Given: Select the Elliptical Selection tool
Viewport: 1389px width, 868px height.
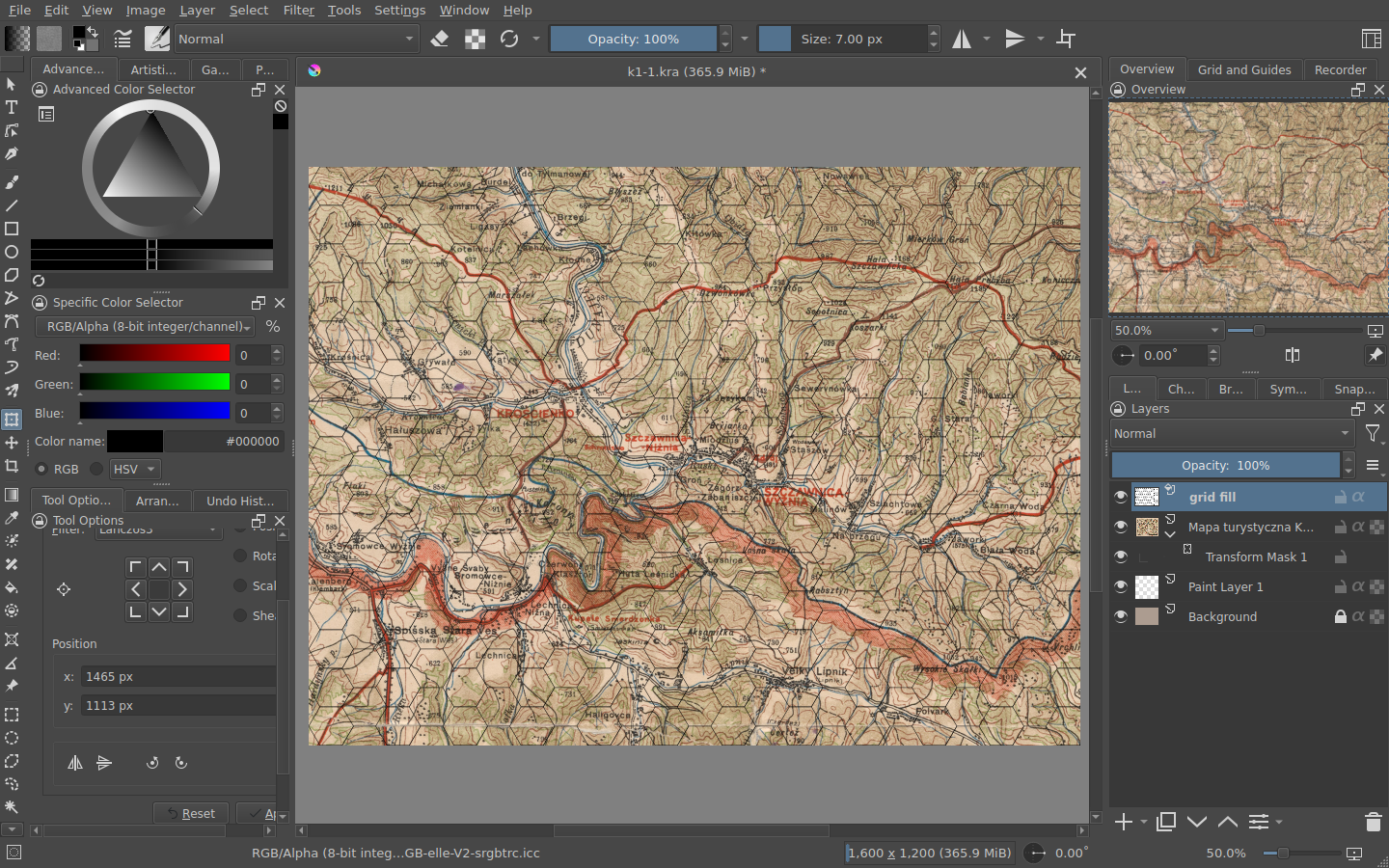Looking at the screenshot, I should (12, 738).
